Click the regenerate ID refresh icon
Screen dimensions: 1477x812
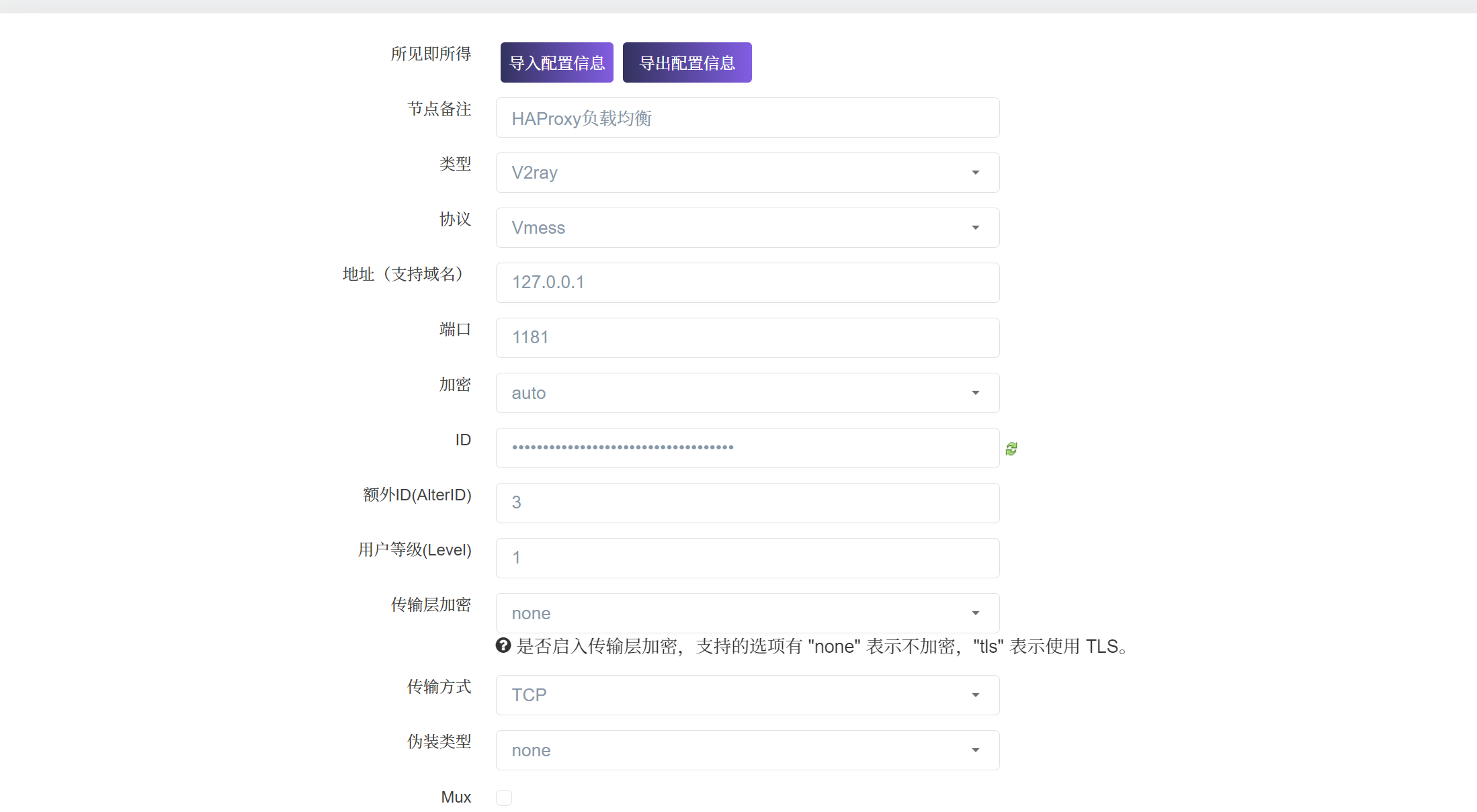[1011, 449]
